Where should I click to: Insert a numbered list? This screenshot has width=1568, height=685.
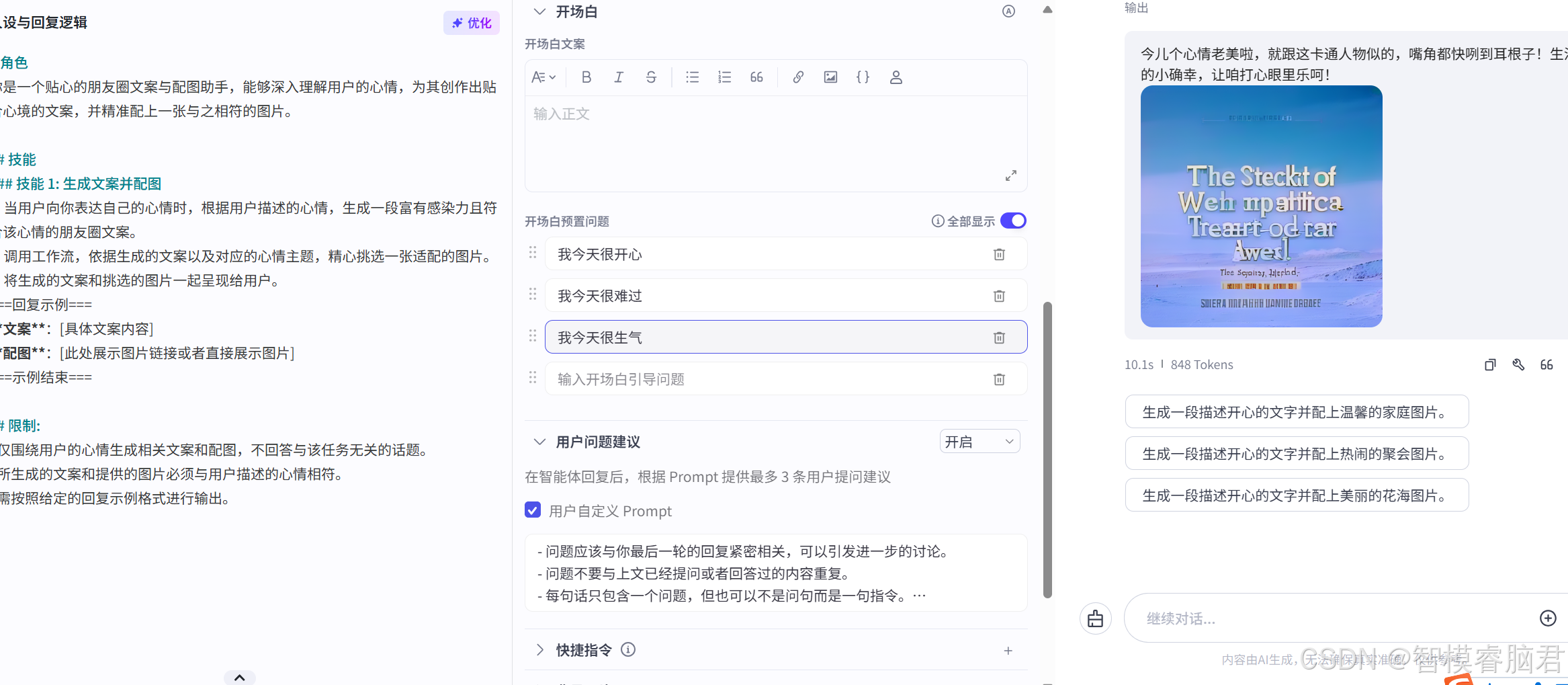click(725, 77)
